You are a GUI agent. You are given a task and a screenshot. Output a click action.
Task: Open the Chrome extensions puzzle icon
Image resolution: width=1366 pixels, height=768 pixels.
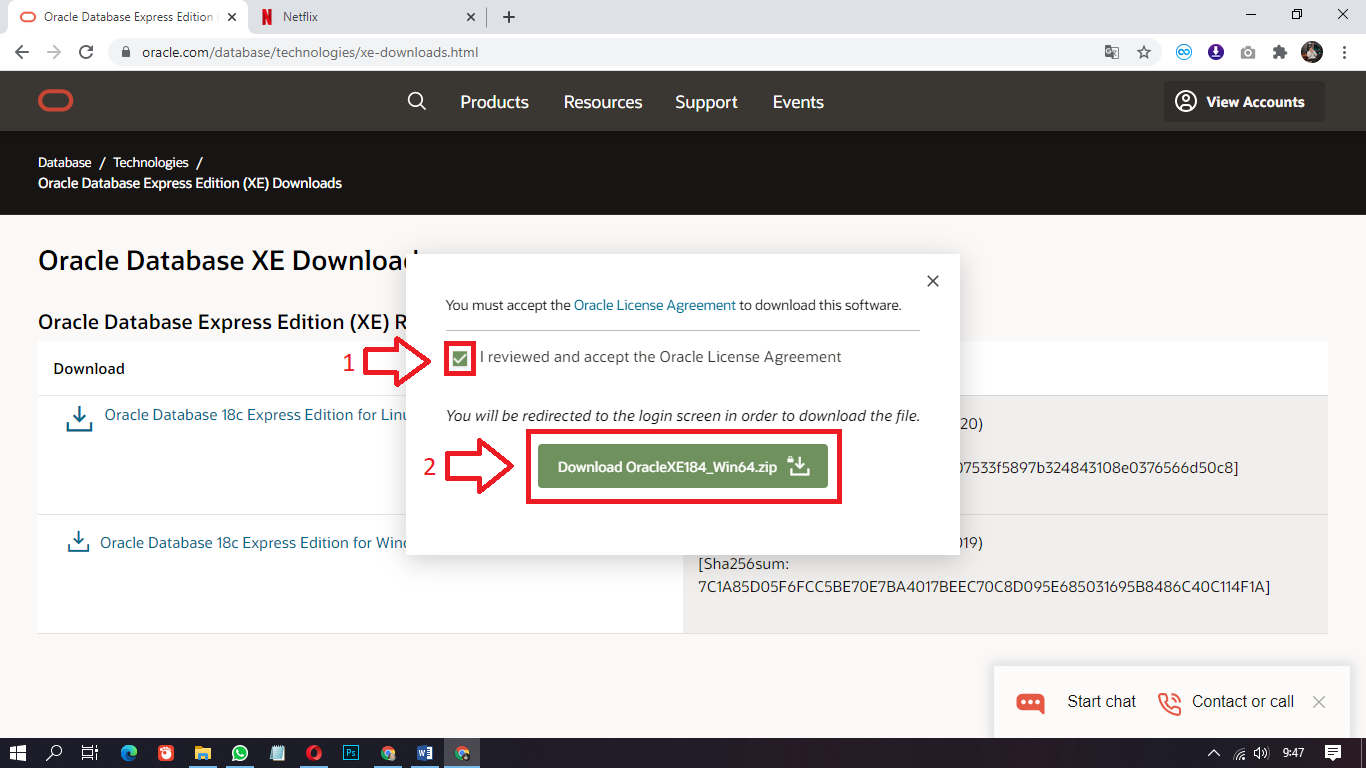pyautogui.click(x=1280, y=51)
